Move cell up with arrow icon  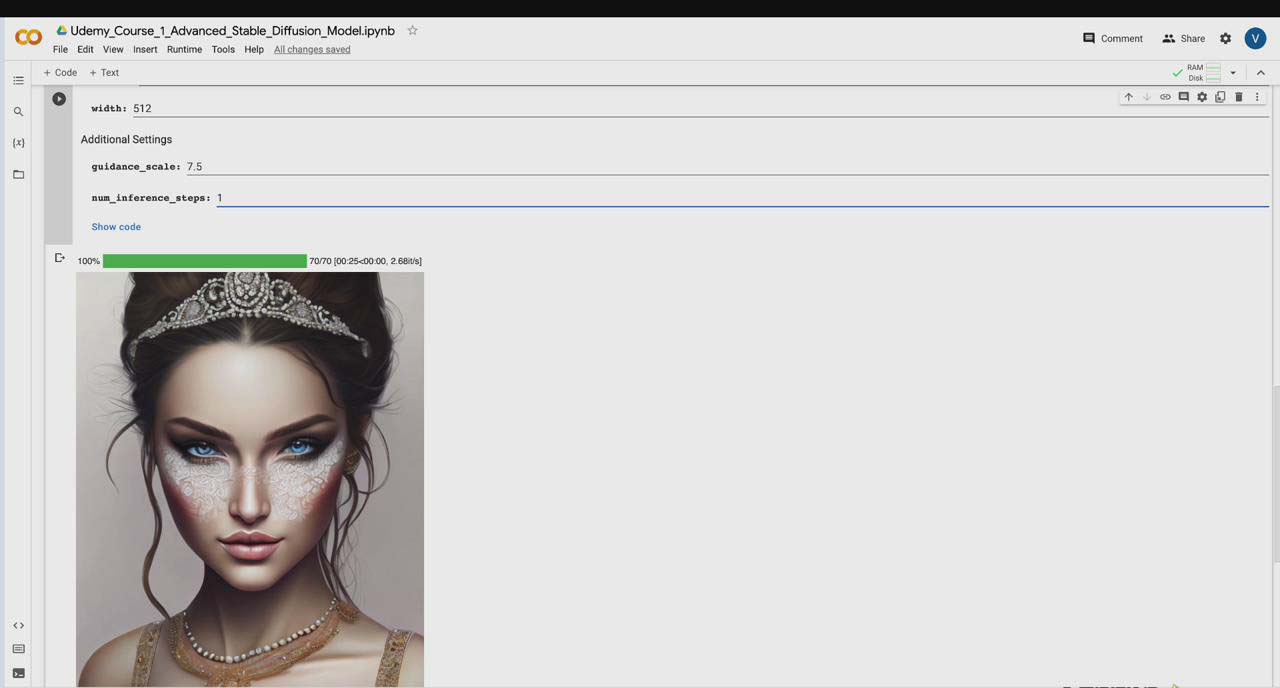pos(1128,97)
